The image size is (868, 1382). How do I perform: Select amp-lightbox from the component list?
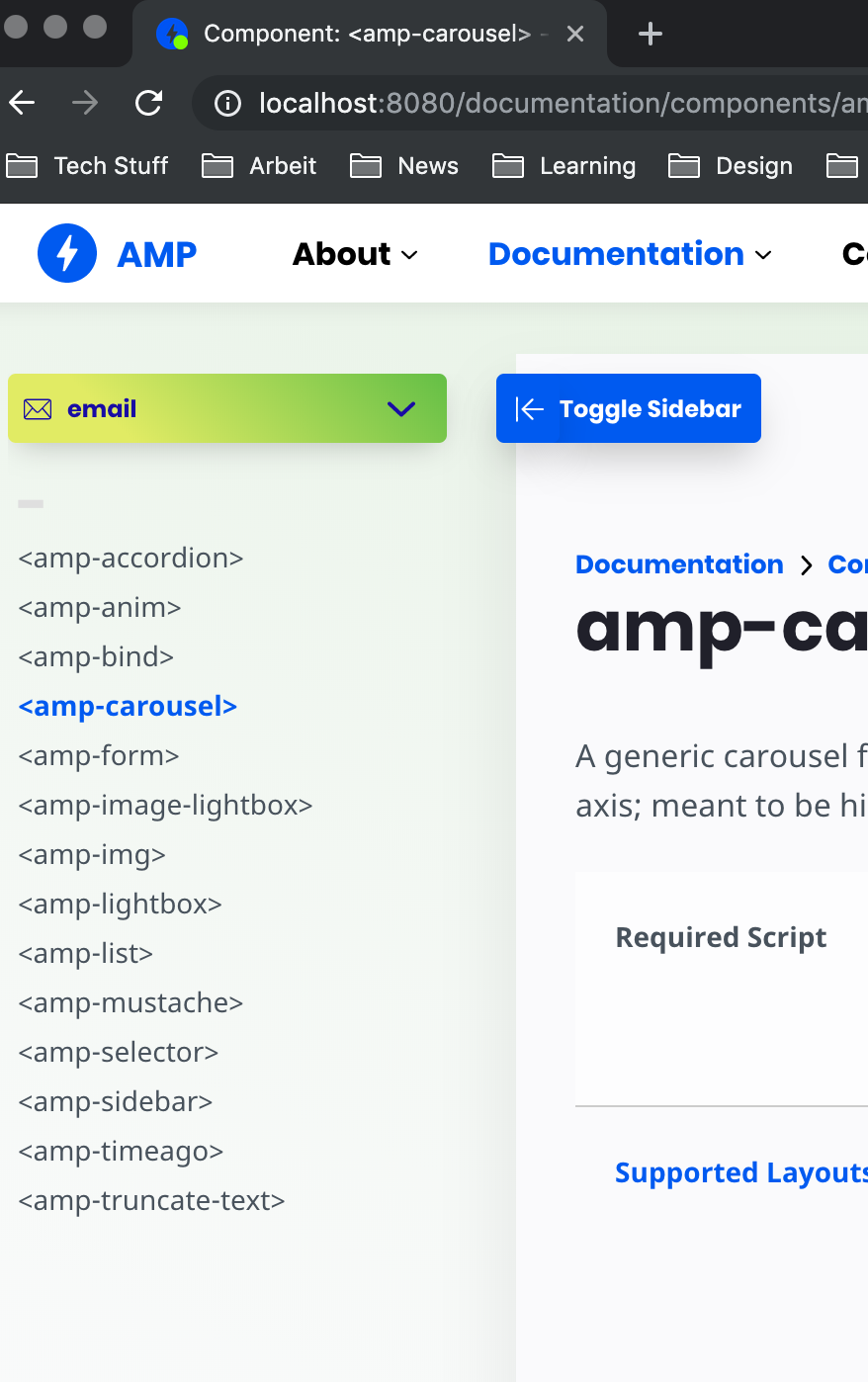[120, 904]
